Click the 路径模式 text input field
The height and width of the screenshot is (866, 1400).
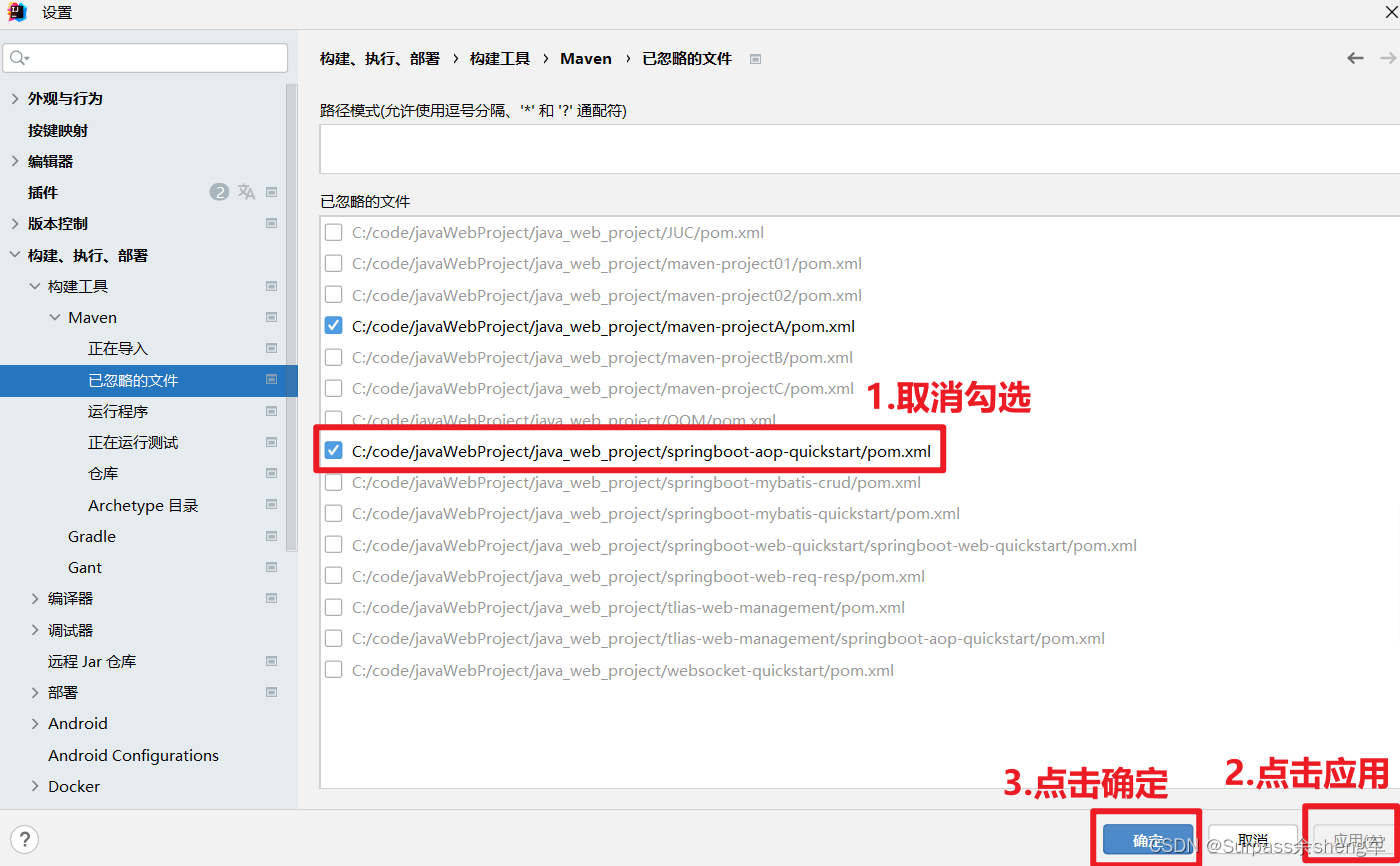(860, 149)
